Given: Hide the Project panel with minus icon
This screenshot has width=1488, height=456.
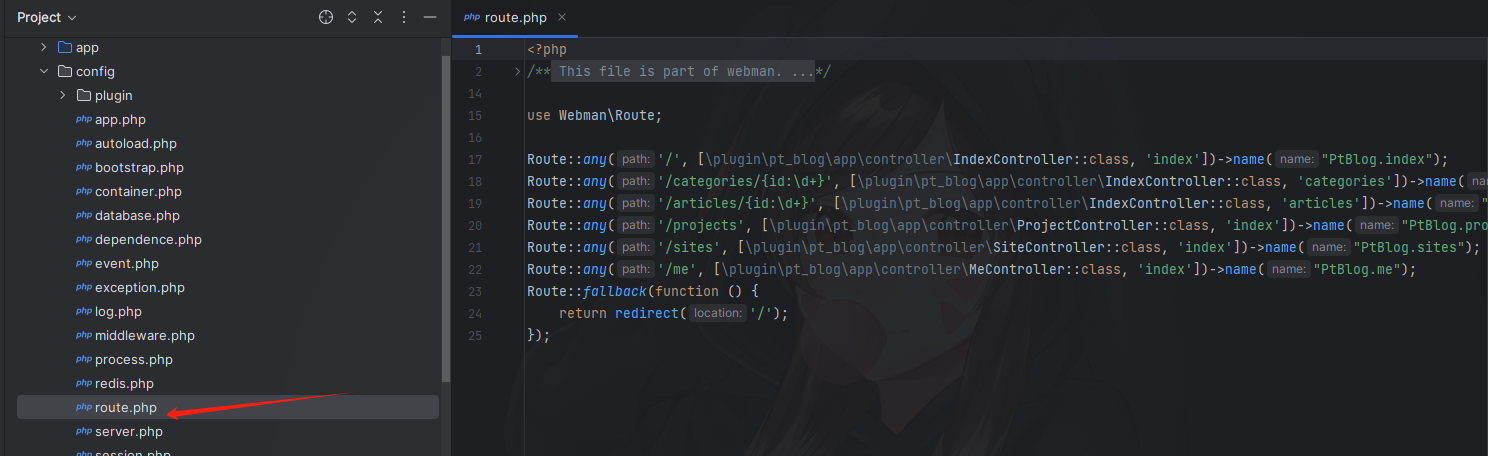Looking at the screenshot, I should pyautogui.click(x=430, y=17).
